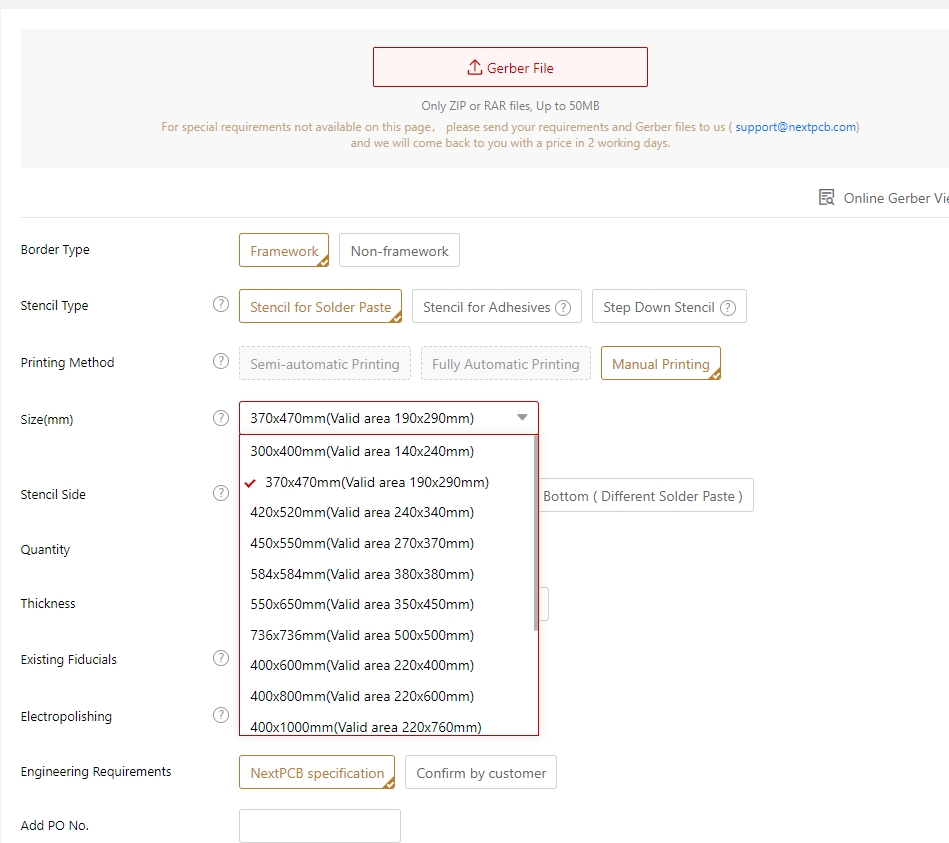The height and width of the screenshot is (843, 949).
Task: Click help icon inside Step Down Stencil
Action: click(728, 308)
